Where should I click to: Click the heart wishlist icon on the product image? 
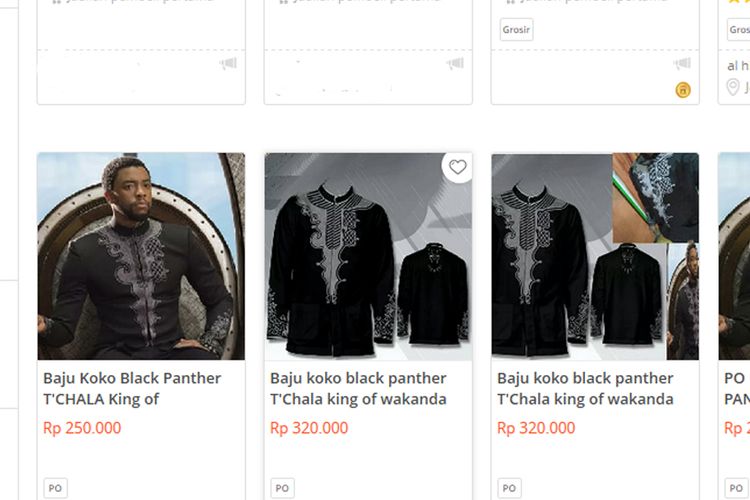(x=457, y=168)
